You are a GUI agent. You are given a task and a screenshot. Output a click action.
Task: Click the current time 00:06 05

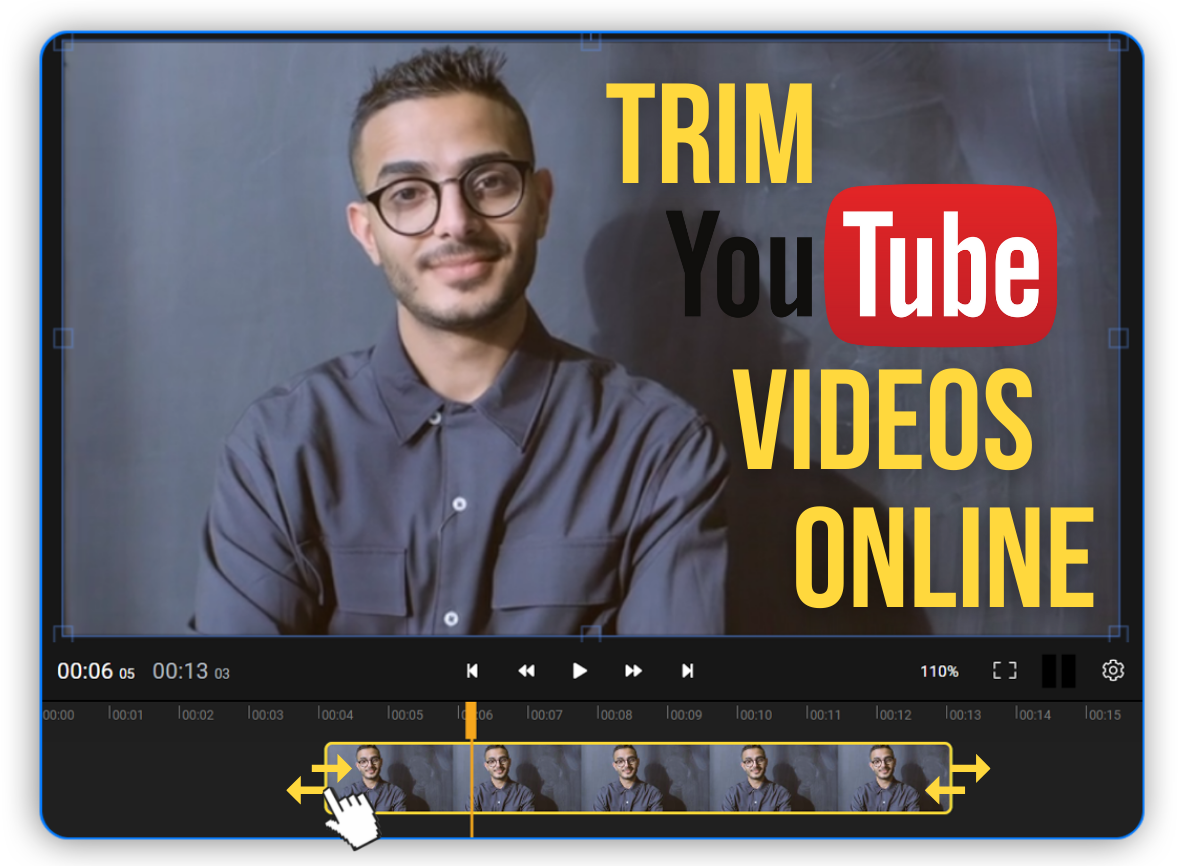point(96,671)
